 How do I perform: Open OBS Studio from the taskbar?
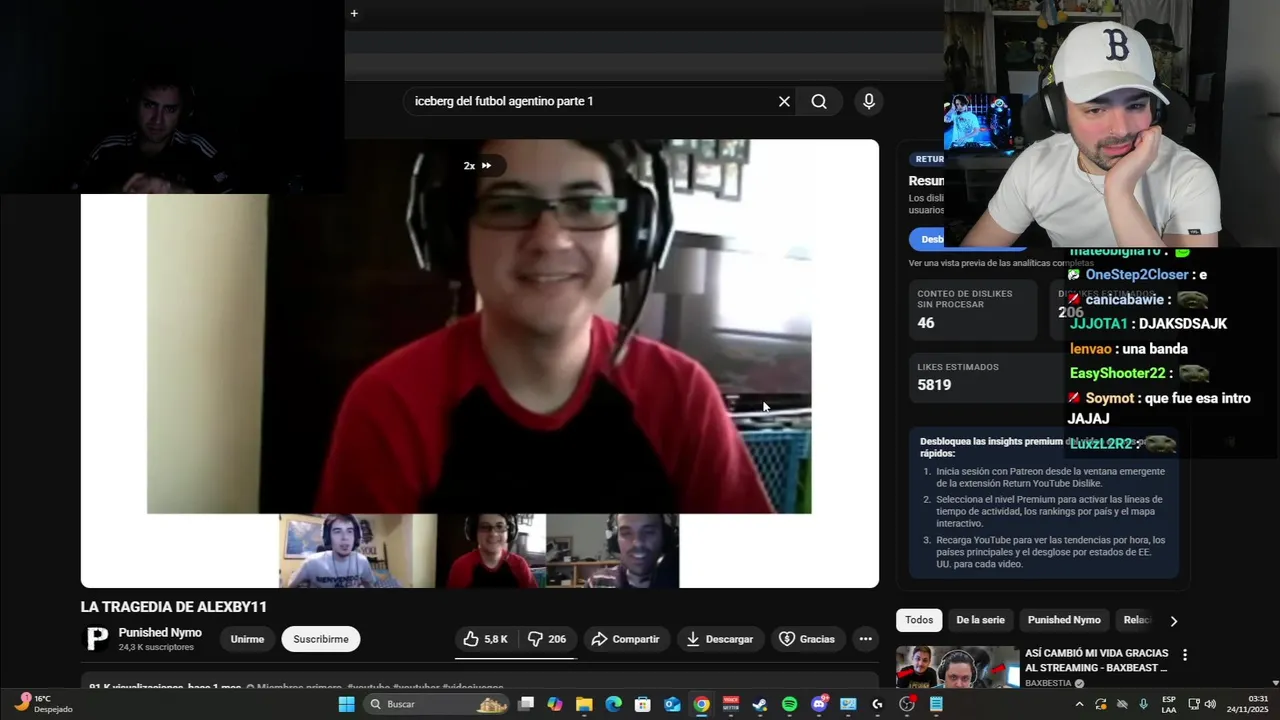(907, 704)
